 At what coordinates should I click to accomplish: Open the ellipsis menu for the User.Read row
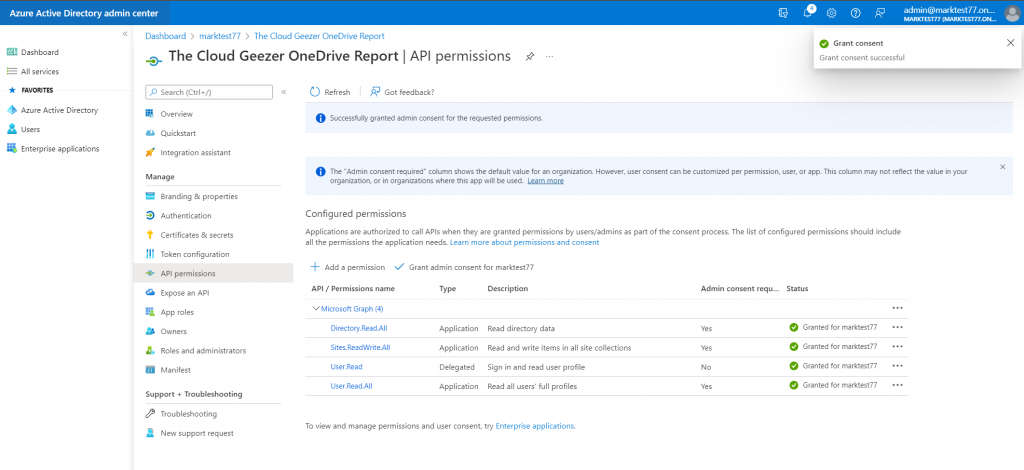[x=897, y=366]
